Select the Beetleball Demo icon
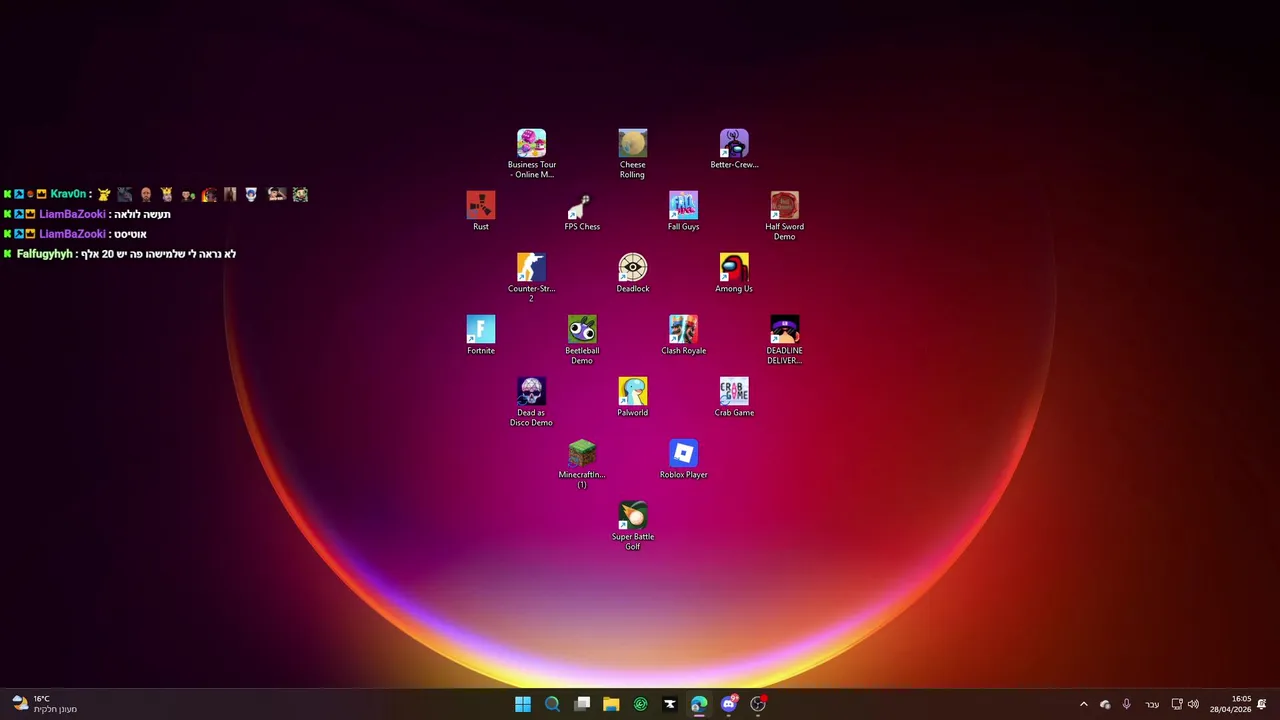This screenshot has width=1280, height=720. (x=582, y=339)
